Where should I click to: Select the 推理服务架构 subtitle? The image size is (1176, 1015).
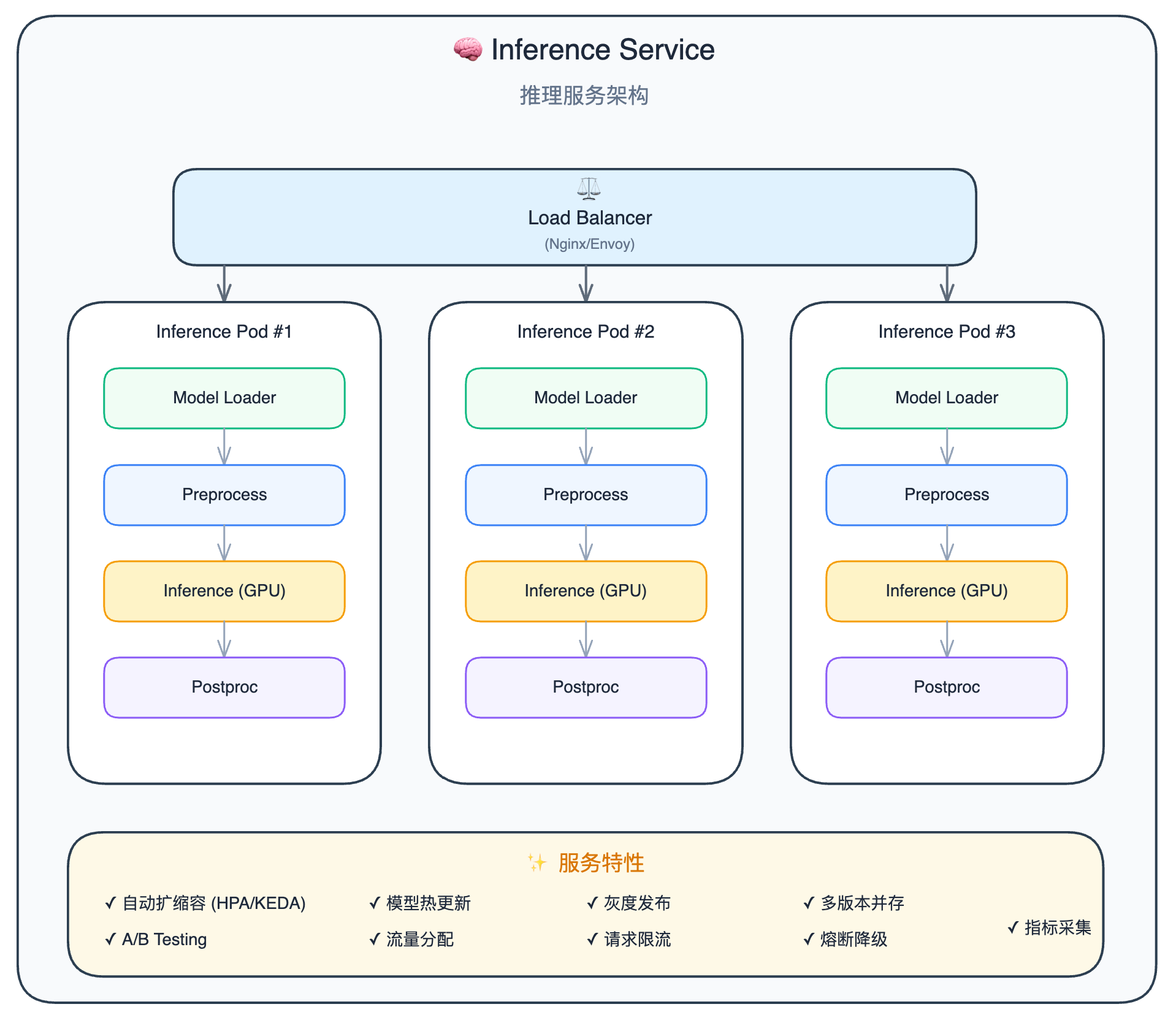584,96
